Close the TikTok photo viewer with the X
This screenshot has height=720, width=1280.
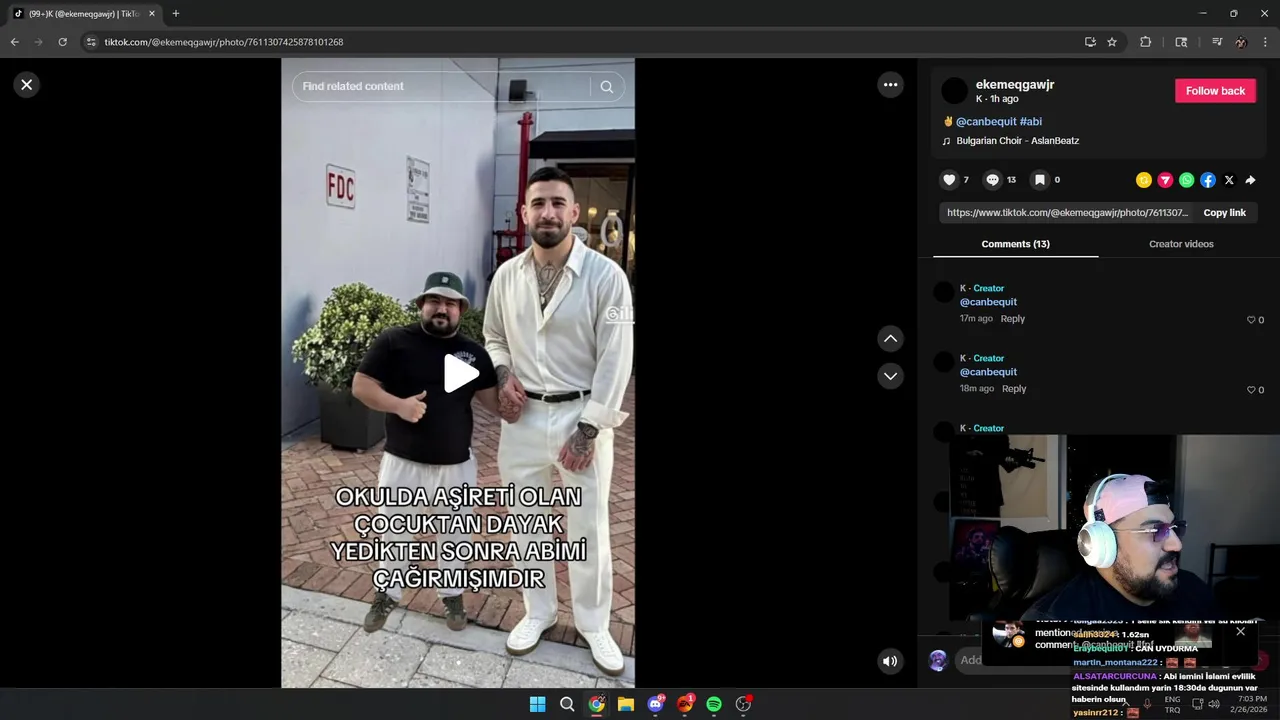27,85
